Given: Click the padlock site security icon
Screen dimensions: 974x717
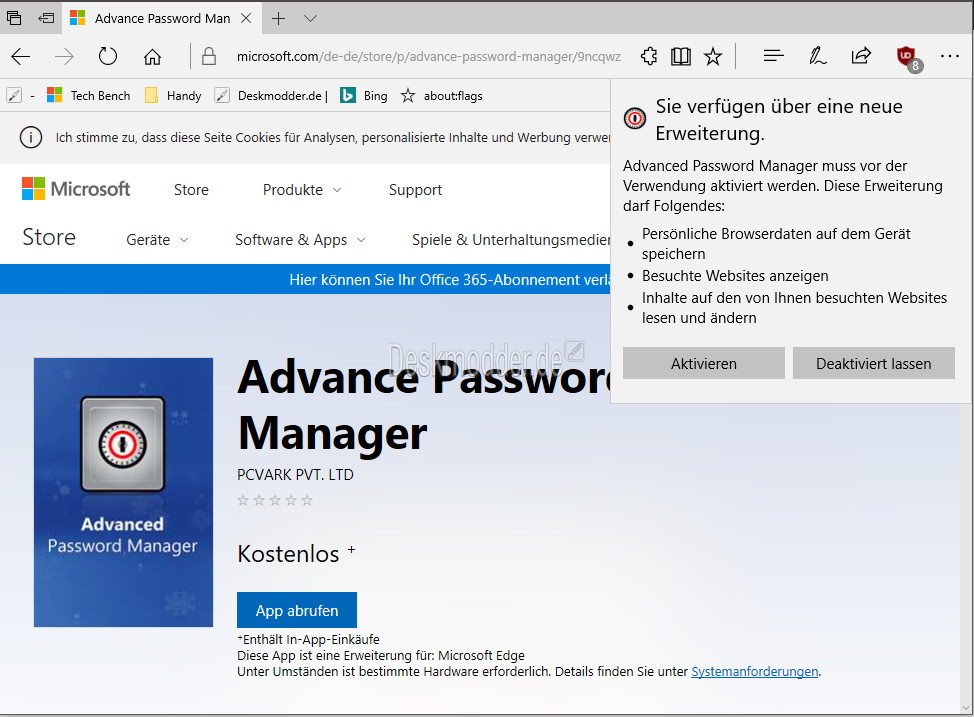Looking at the screenshot, I should 209,57.
